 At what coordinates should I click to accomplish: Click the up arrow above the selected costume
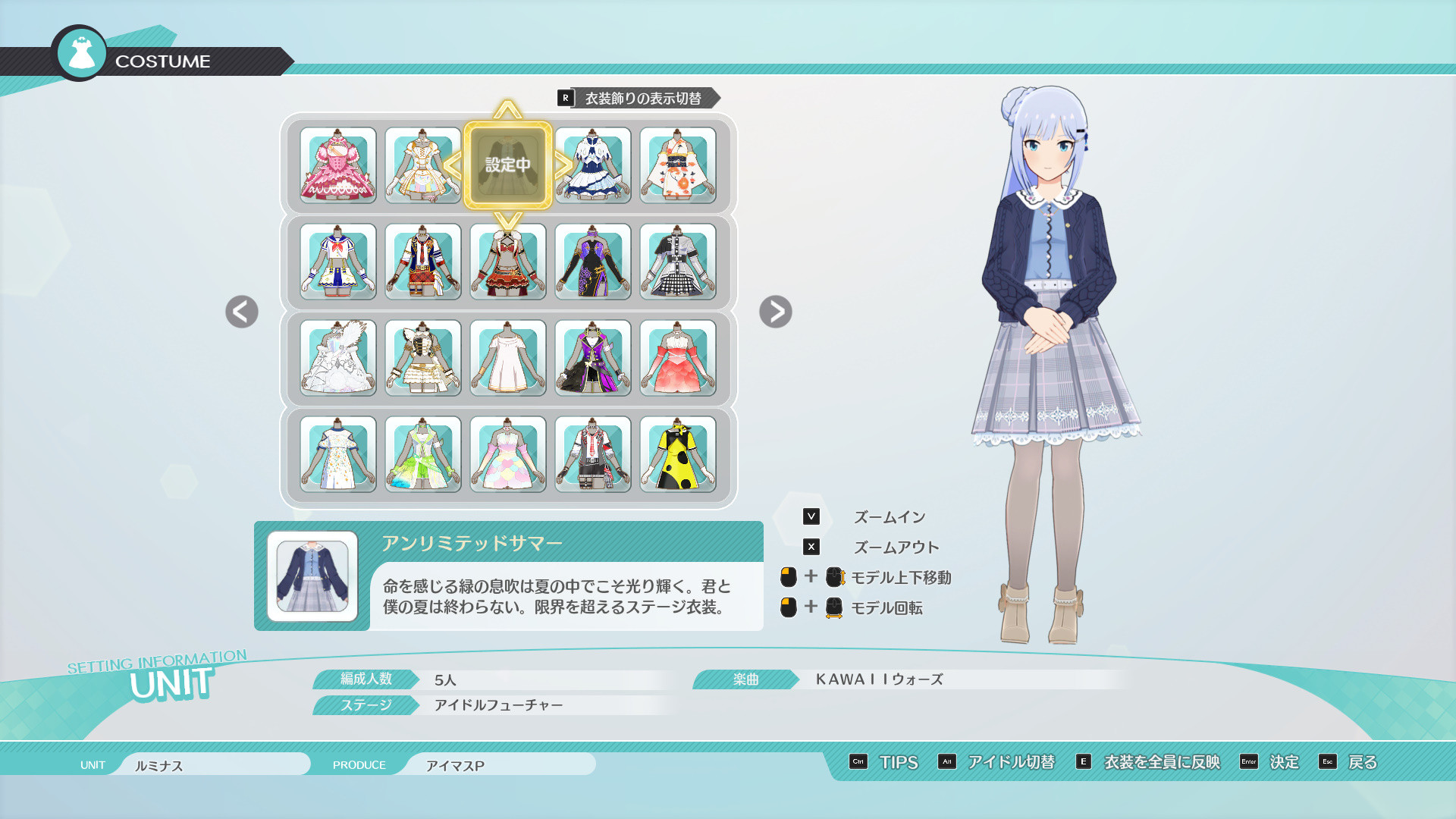coord(507,110)
